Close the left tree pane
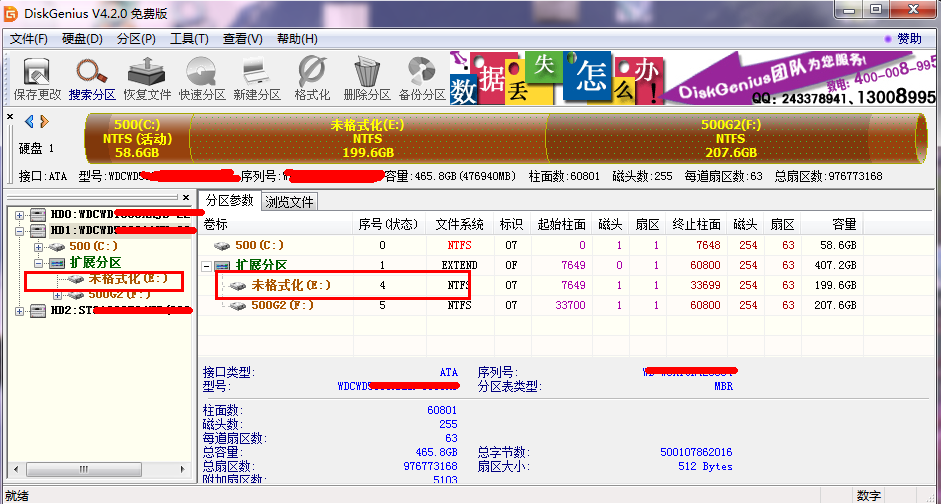 pos(186,197)
